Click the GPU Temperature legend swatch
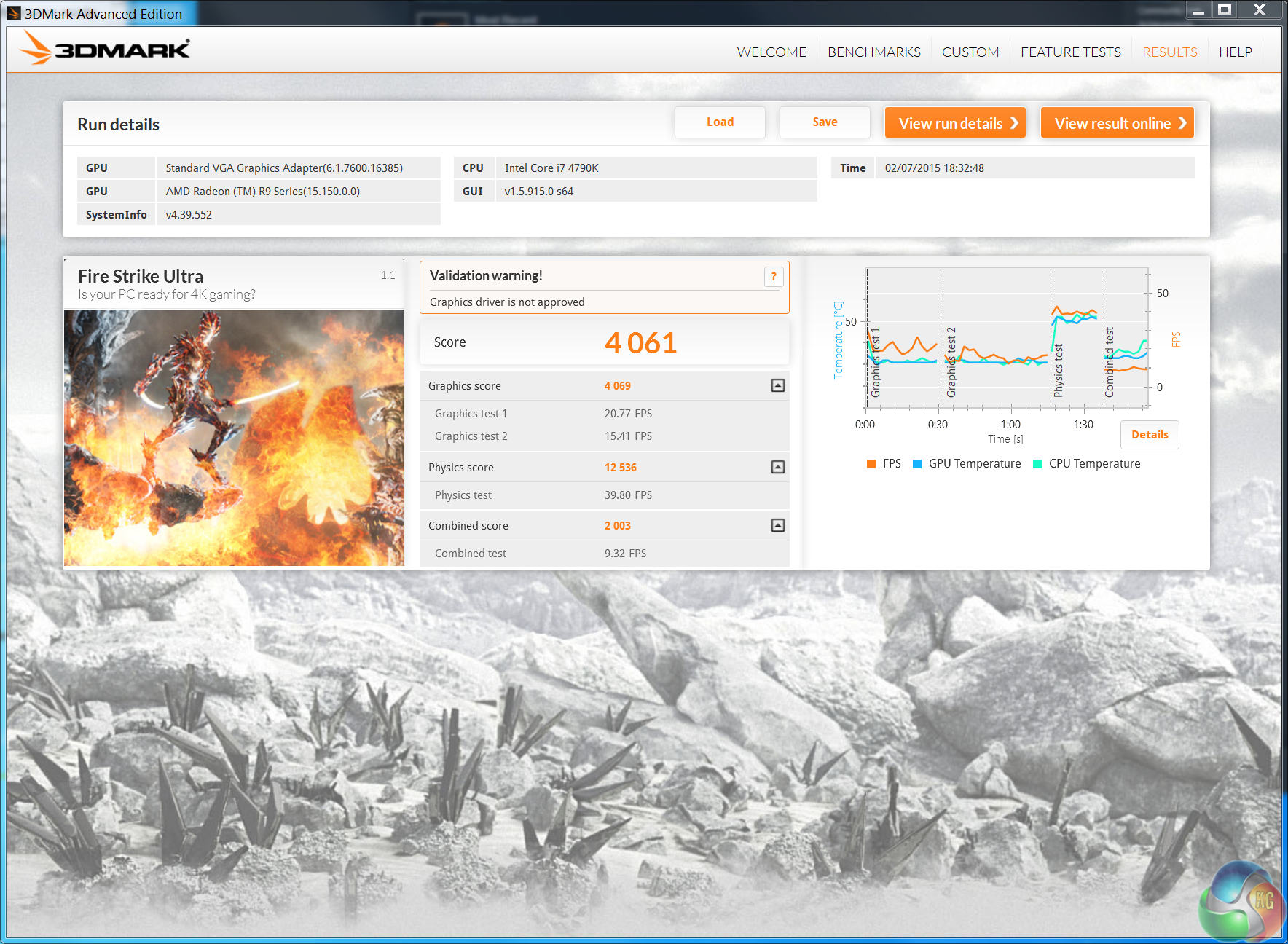The width and height of the screenshot is (1288, 944). point(917,464)
